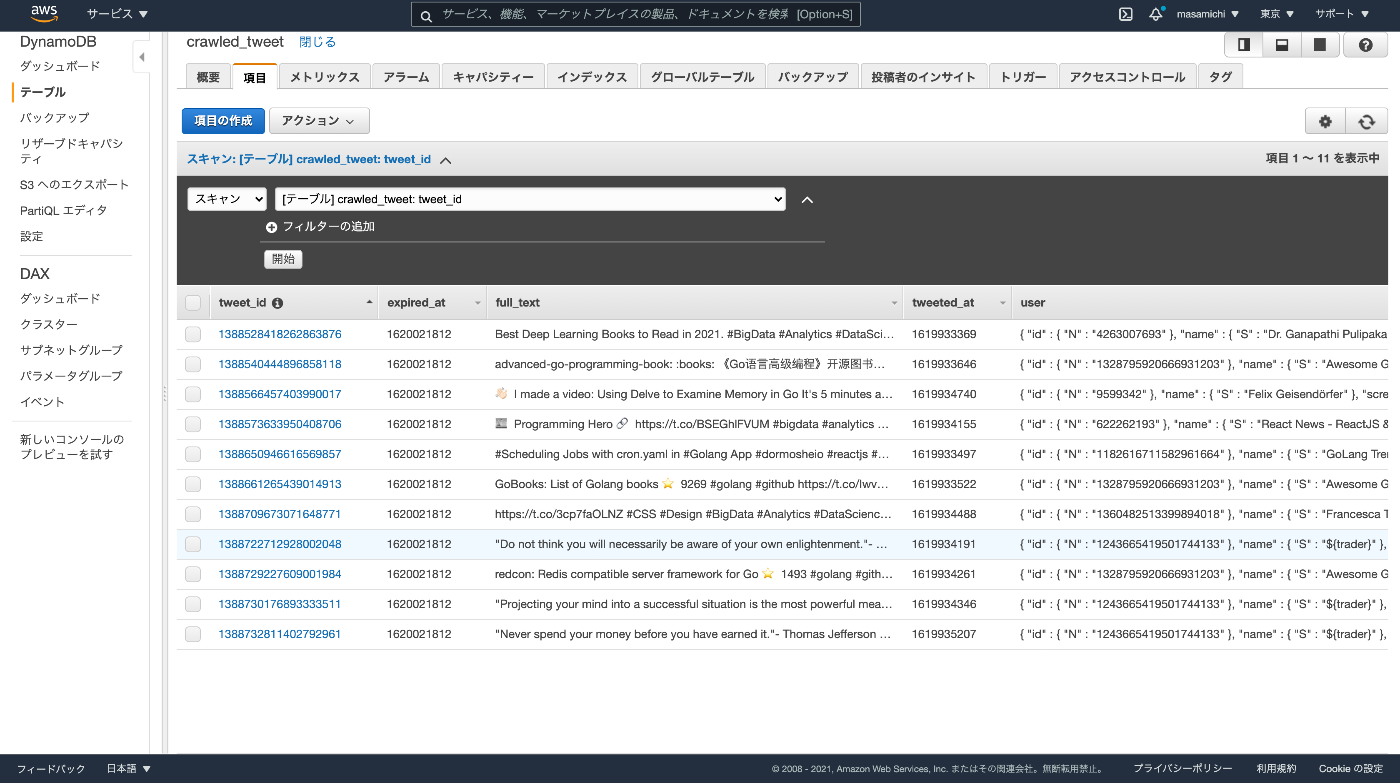Viewport: 1400px width, 783px height.
Task: Open the AWS home logo
Action: pyautogui.click(x=45, y=14)
